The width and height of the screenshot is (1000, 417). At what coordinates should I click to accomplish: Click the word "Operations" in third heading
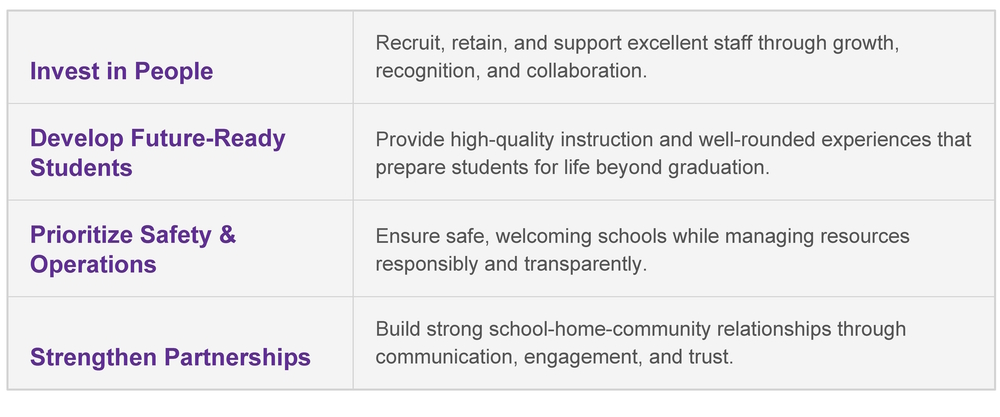click(x=93, y=264)
